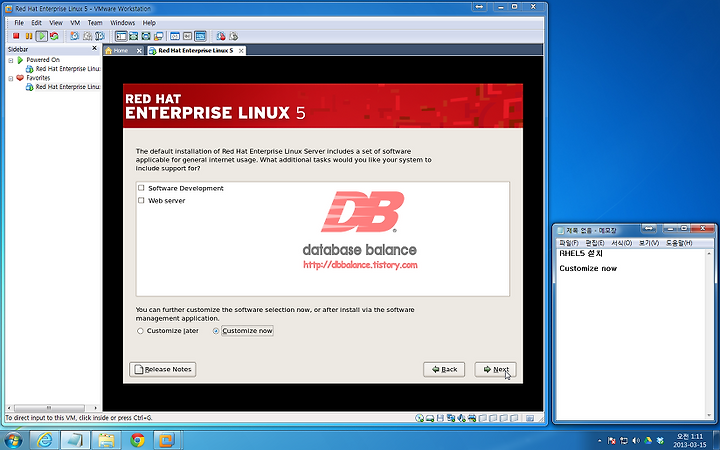
Task: Toggle the Show Sidebar toolbar icon
Action: [x=121, y=36]
